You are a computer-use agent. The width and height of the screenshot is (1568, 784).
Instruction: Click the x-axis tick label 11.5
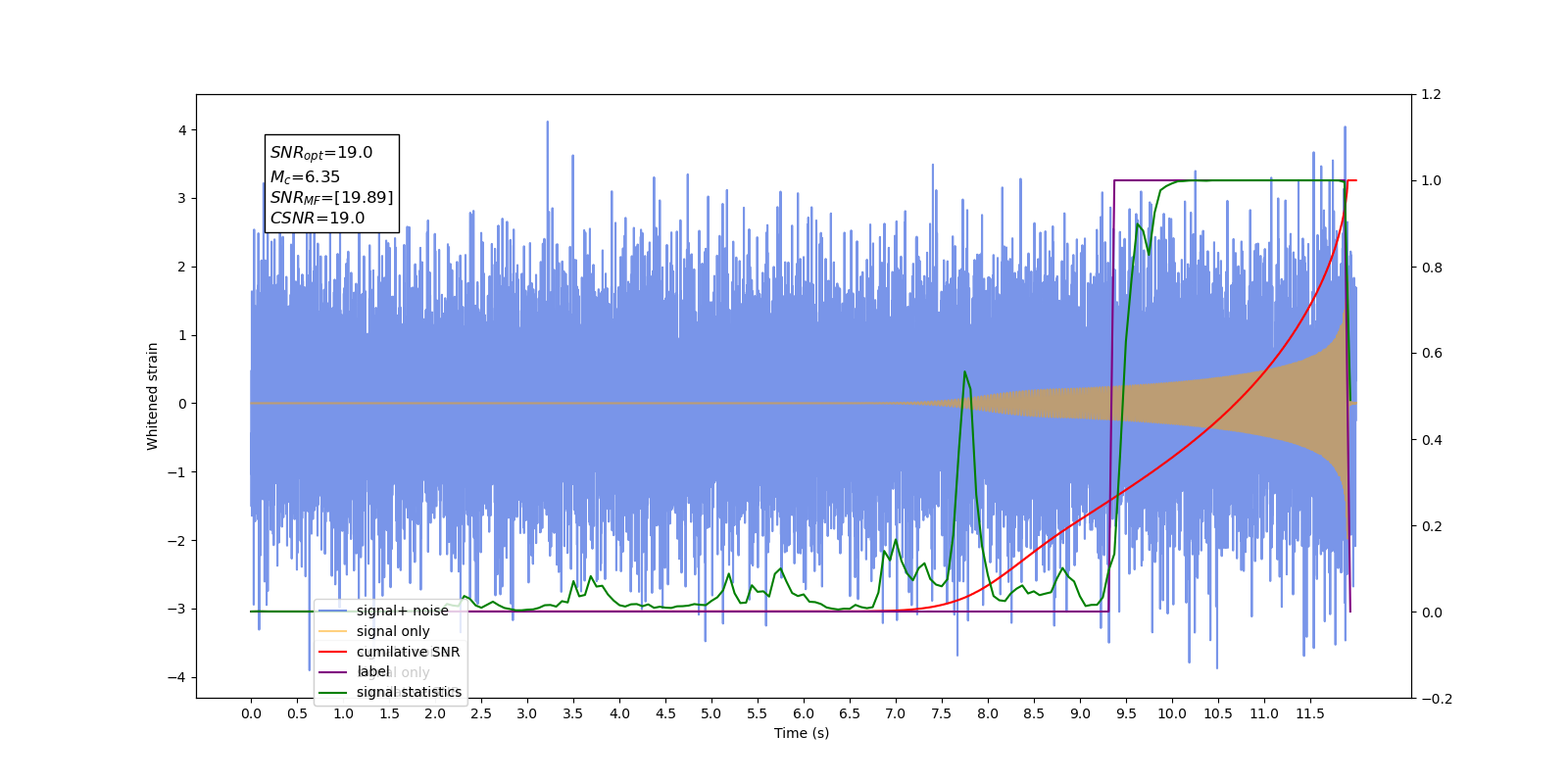pyautogui.click(x=1310, y=713)
